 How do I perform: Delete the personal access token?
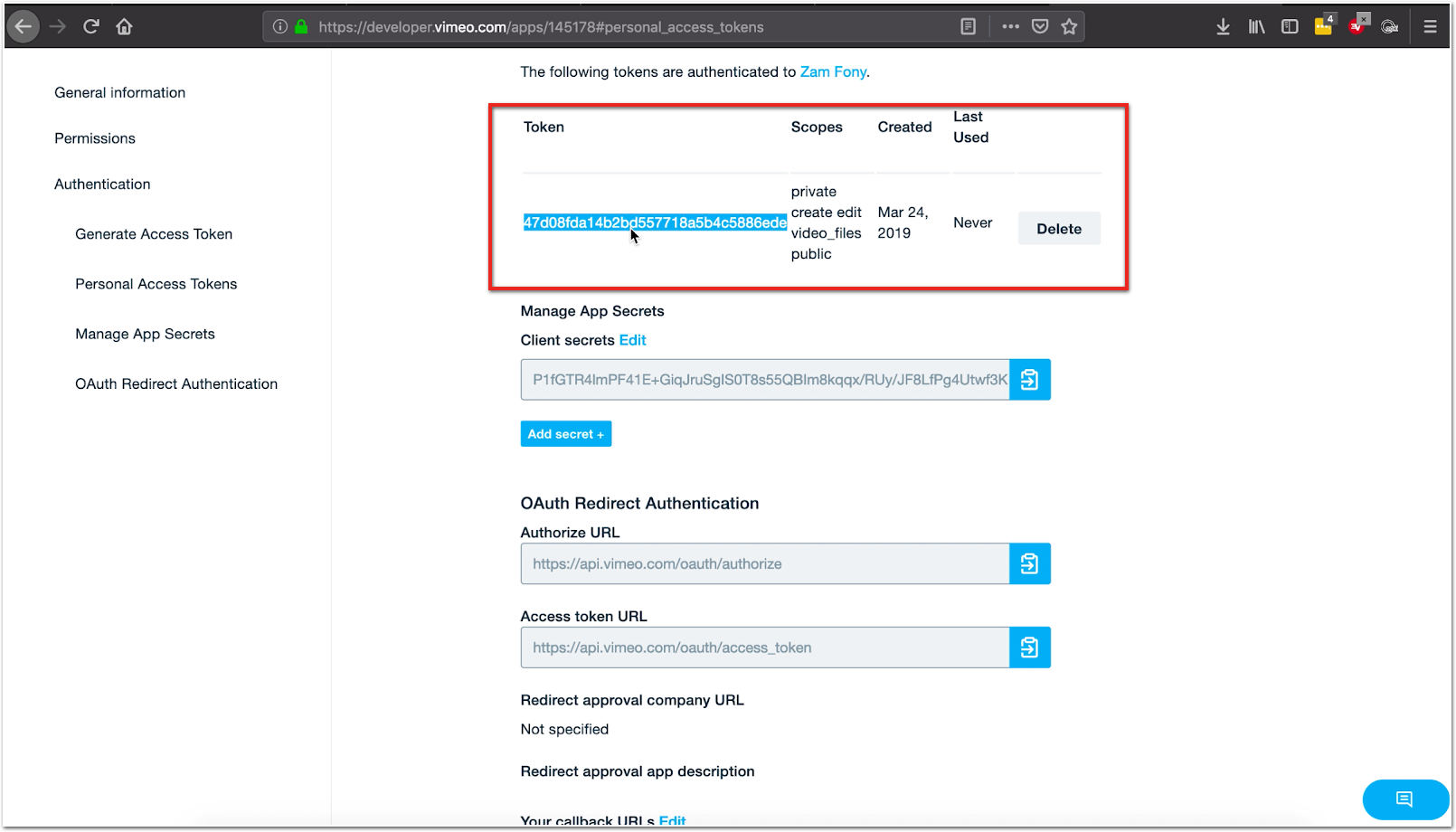(1059, 229)
